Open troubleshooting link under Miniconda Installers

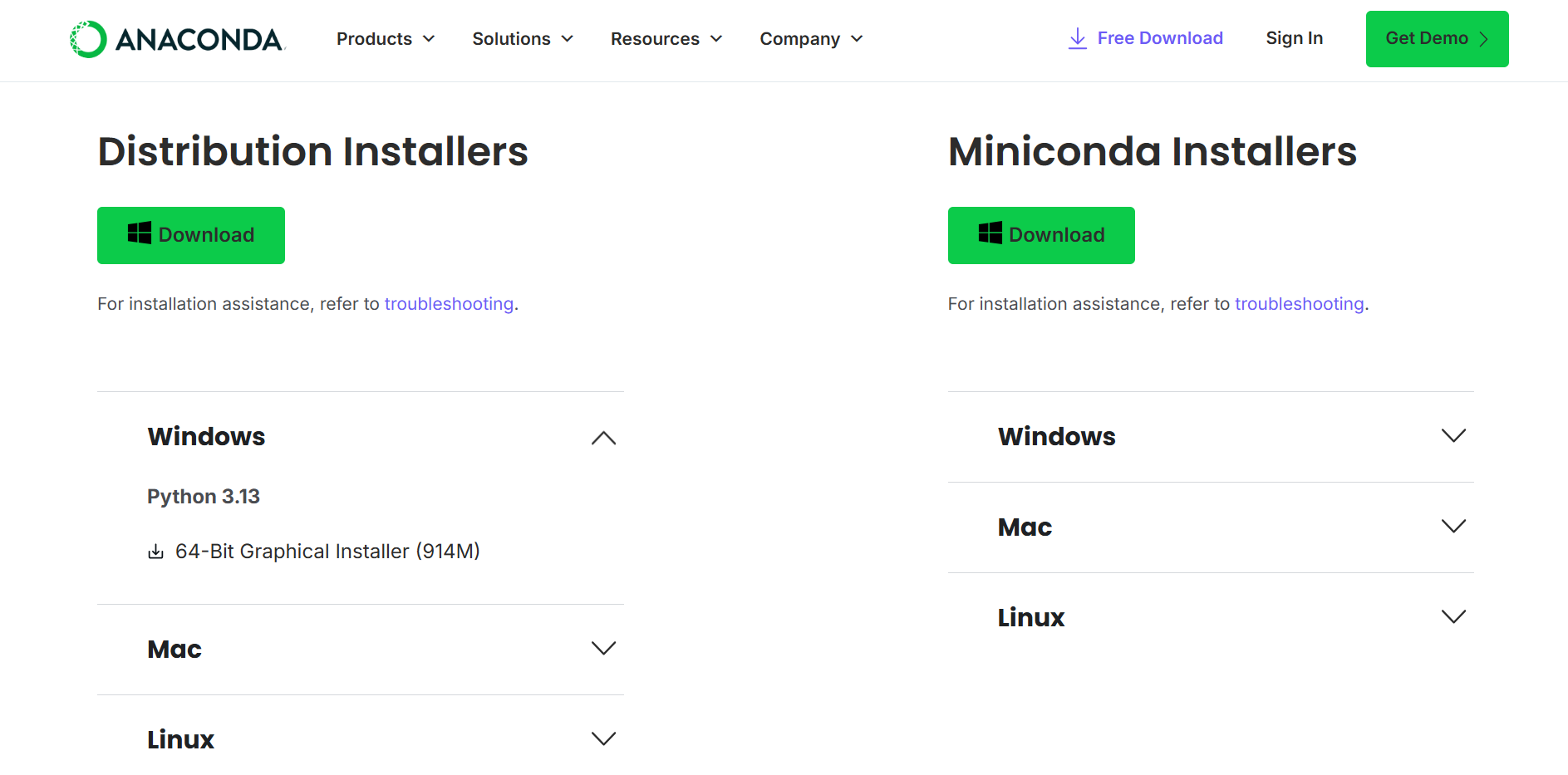[x=1300, y=304]
